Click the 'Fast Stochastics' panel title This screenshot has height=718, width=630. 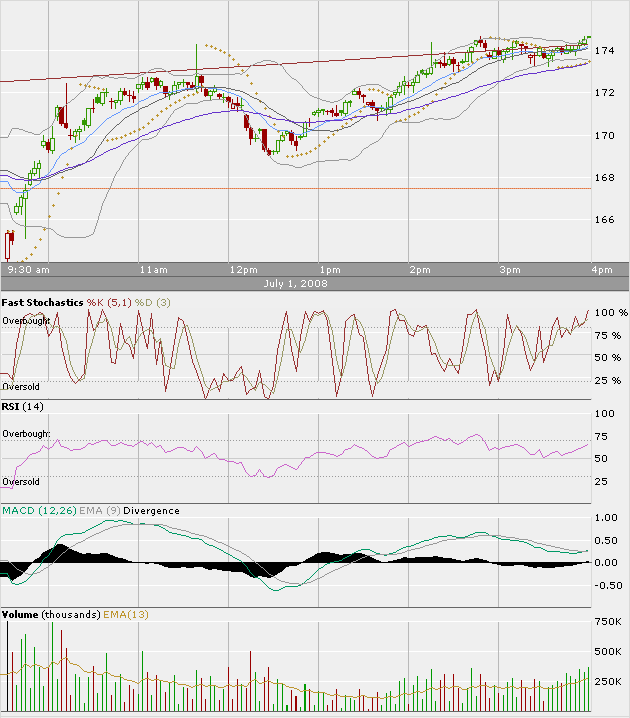(43, 303)
